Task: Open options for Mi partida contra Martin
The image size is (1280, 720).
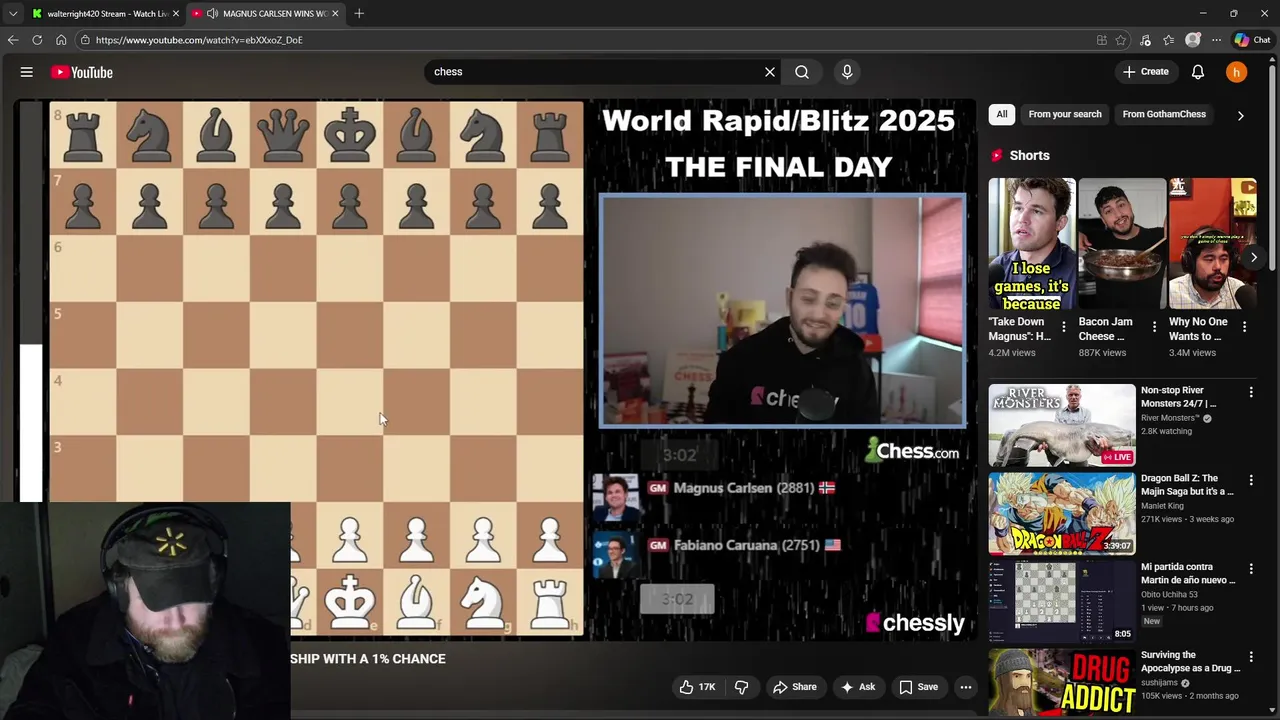Action: point(1251,568)
